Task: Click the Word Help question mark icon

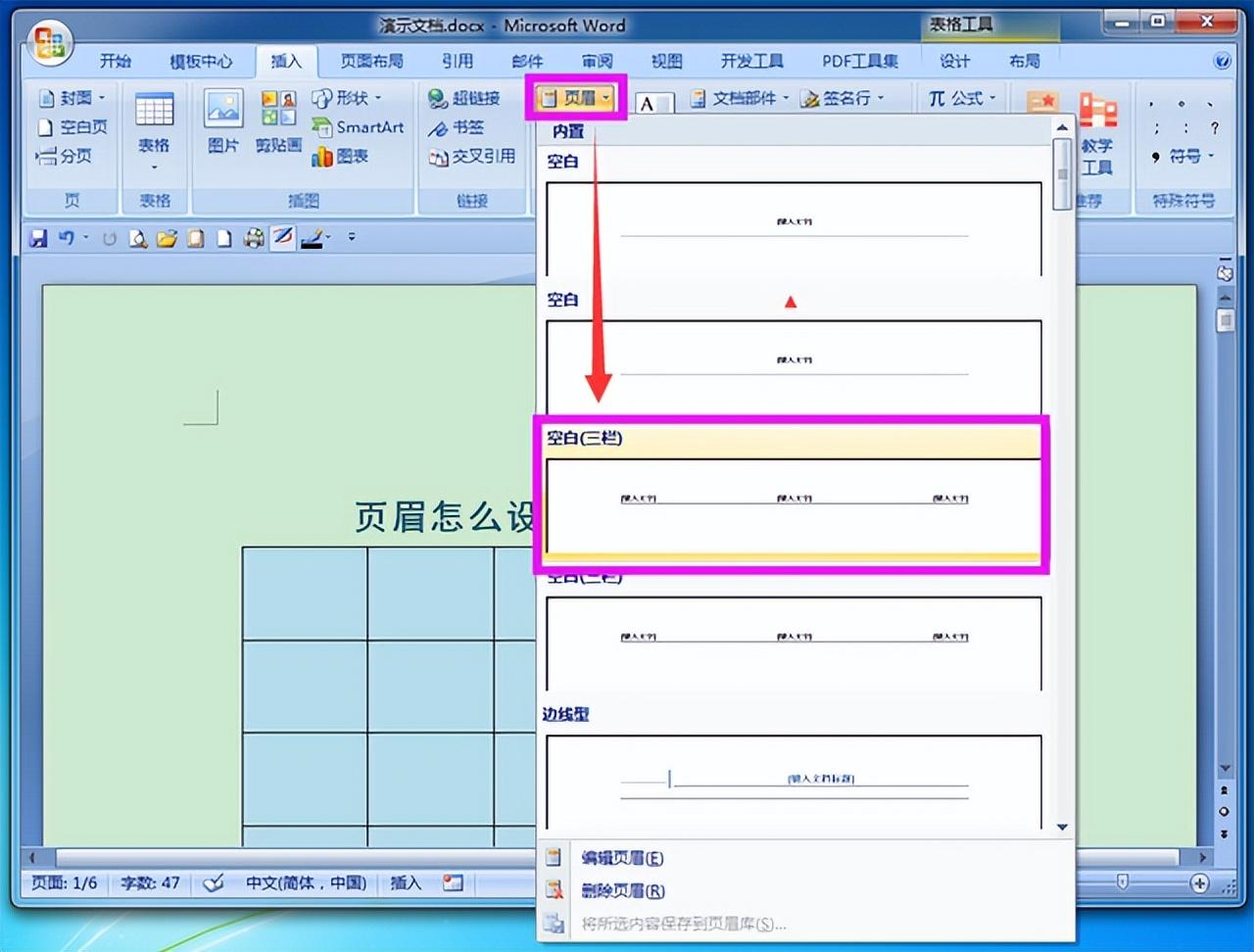Action: pyautogui.click(x=1222, y=61)
